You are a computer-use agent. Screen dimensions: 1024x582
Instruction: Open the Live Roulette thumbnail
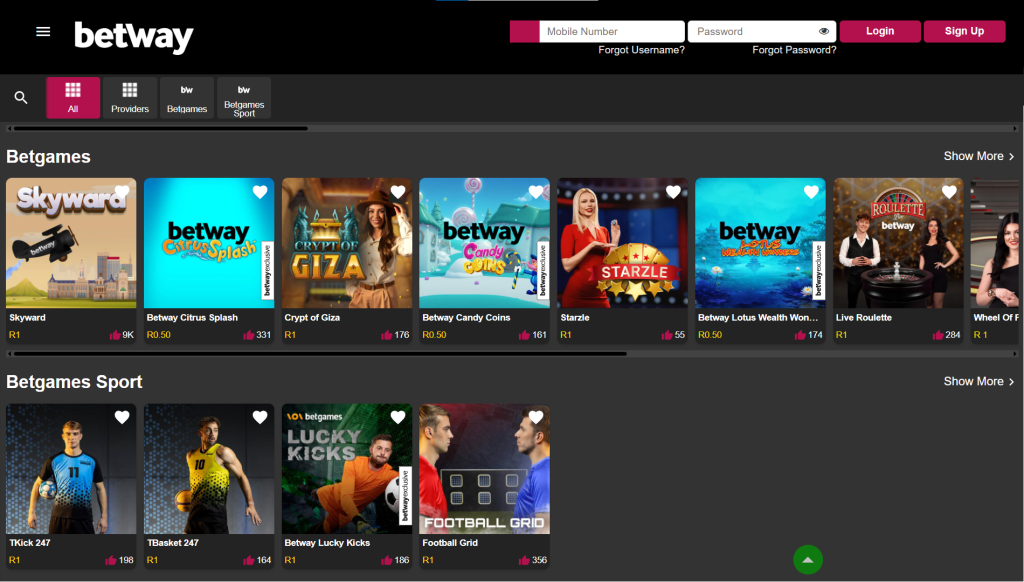pos(898,243)
